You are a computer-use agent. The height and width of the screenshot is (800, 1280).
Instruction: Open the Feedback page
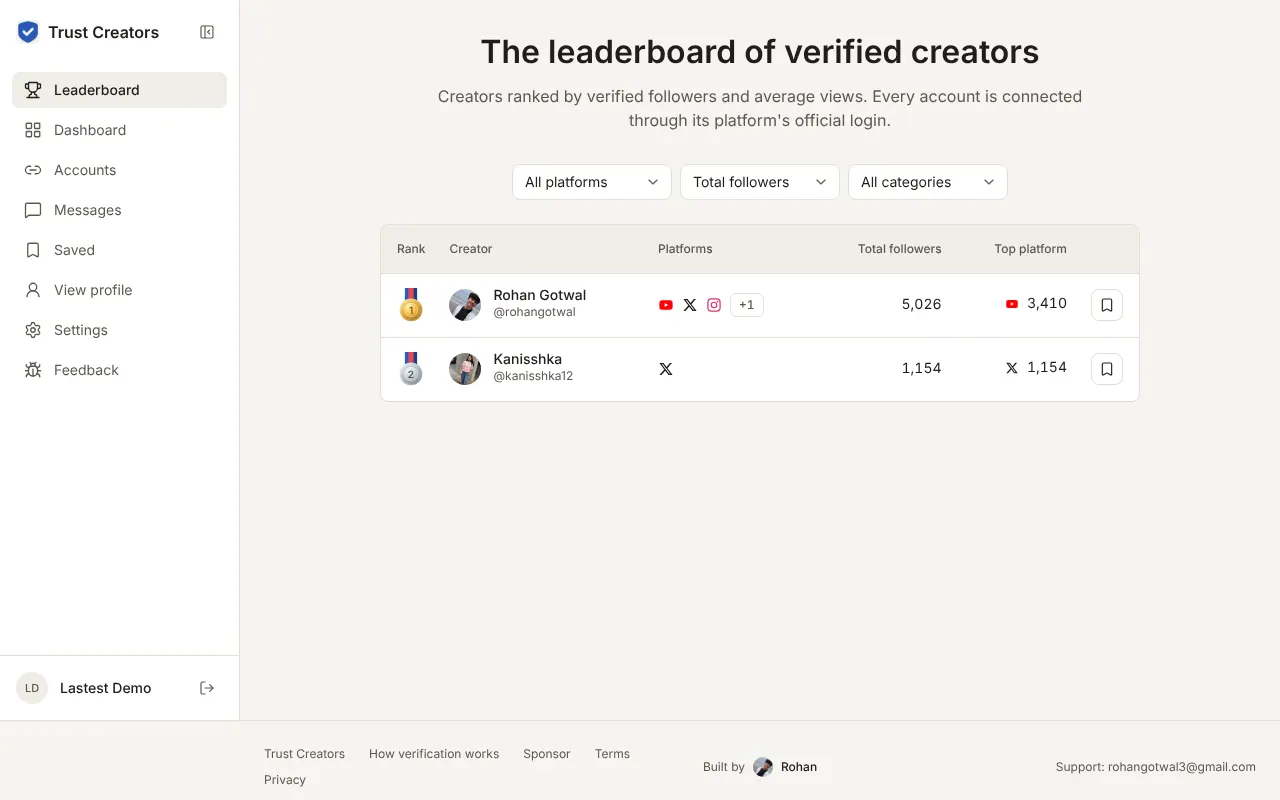[120, 370]
